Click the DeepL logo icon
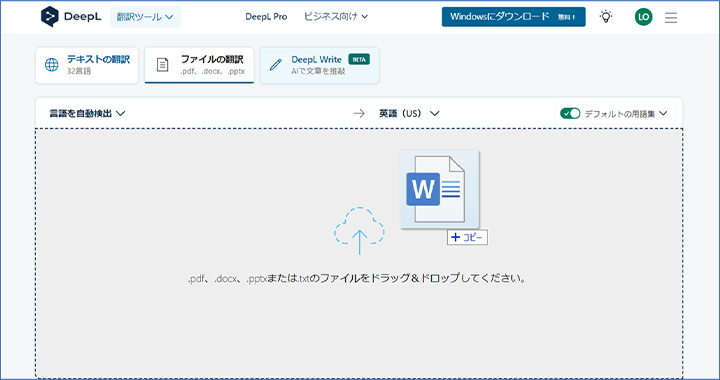Screen dimensions: 720x380 pyautogui.click(x=50, y=17)
